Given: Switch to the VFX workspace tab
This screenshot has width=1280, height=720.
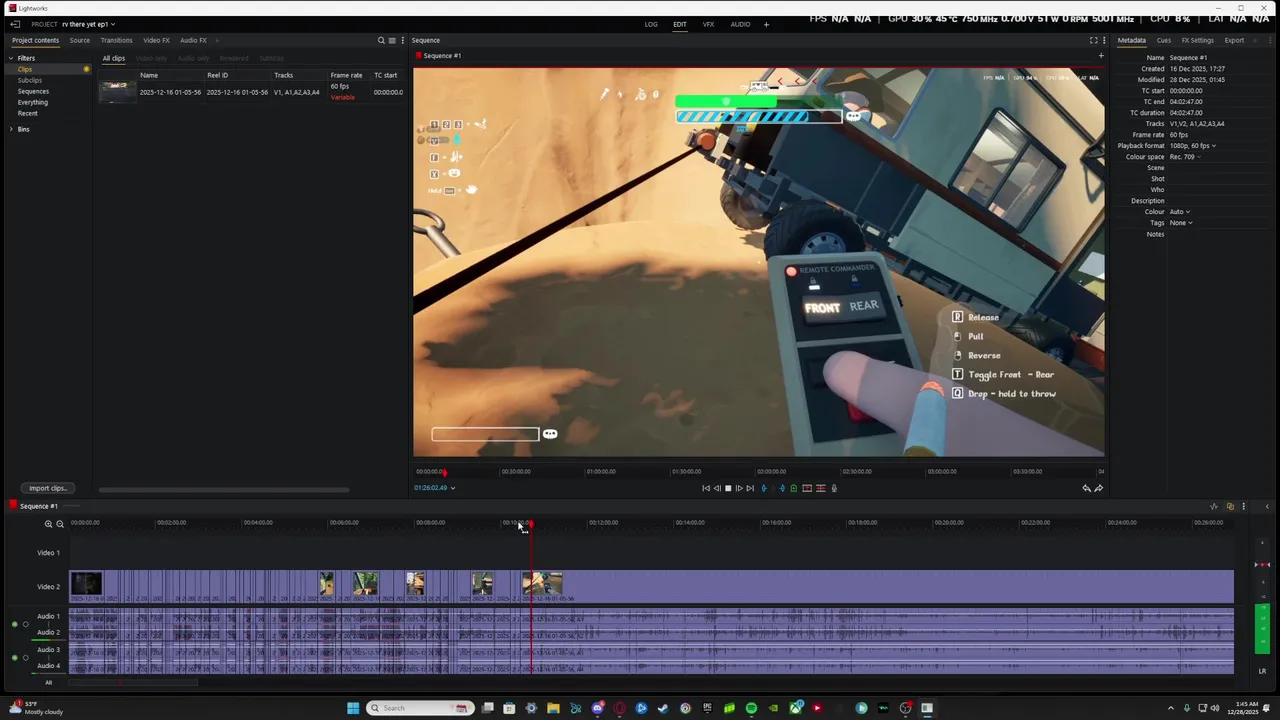Looking at the screenshot, I should click(708, 24).
